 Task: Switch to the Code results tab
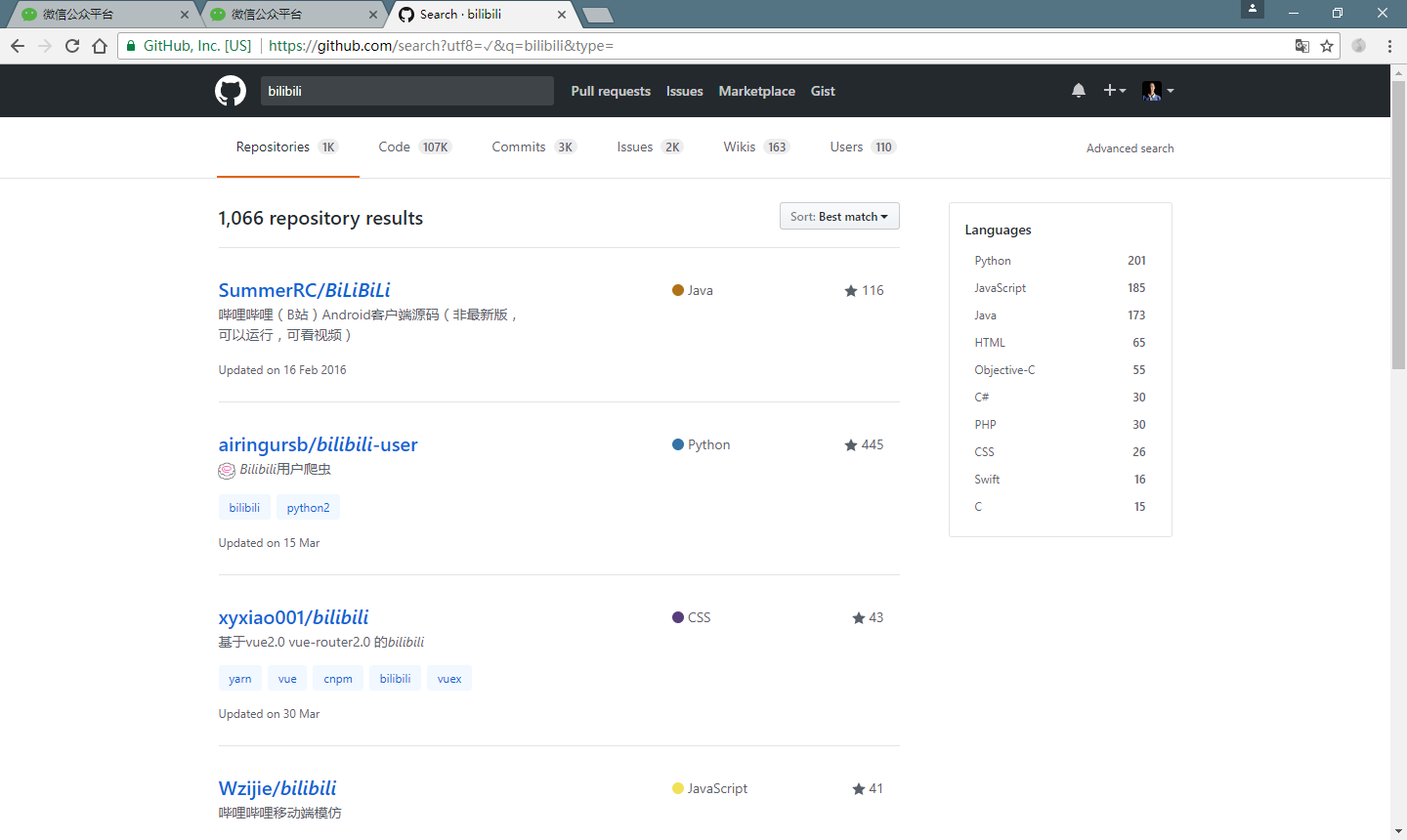(413, 147)
